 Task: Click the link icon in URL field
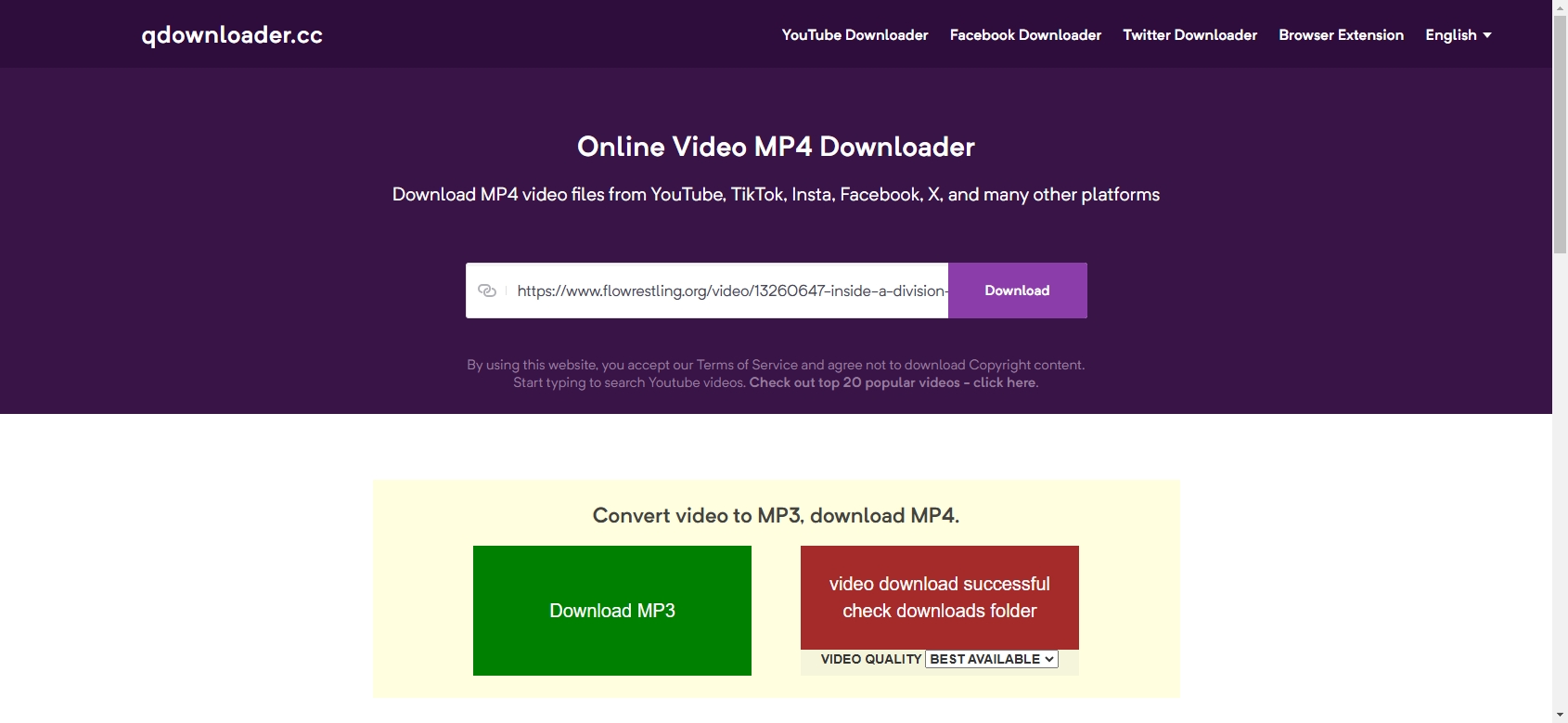pos(487,290)
